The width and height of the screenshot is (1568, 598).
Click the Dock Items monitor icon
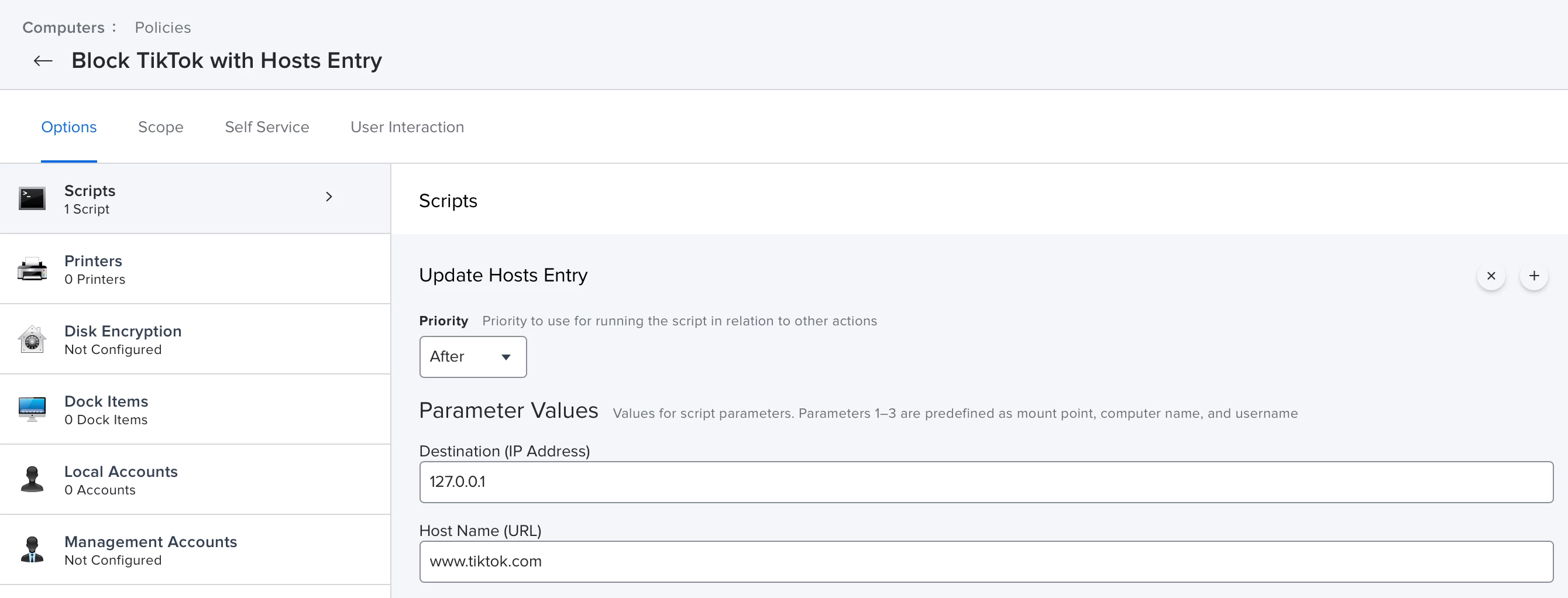click(32, 409)
